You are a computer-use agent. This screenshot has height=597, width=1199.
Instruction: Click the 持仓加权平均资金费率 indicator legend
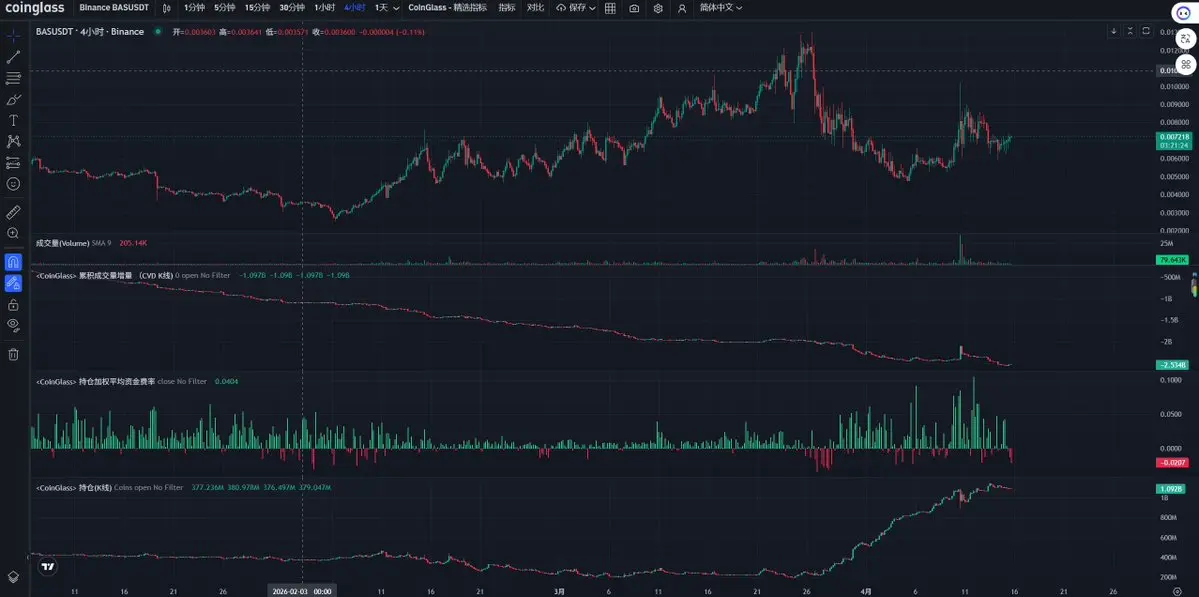pos(96,381)
